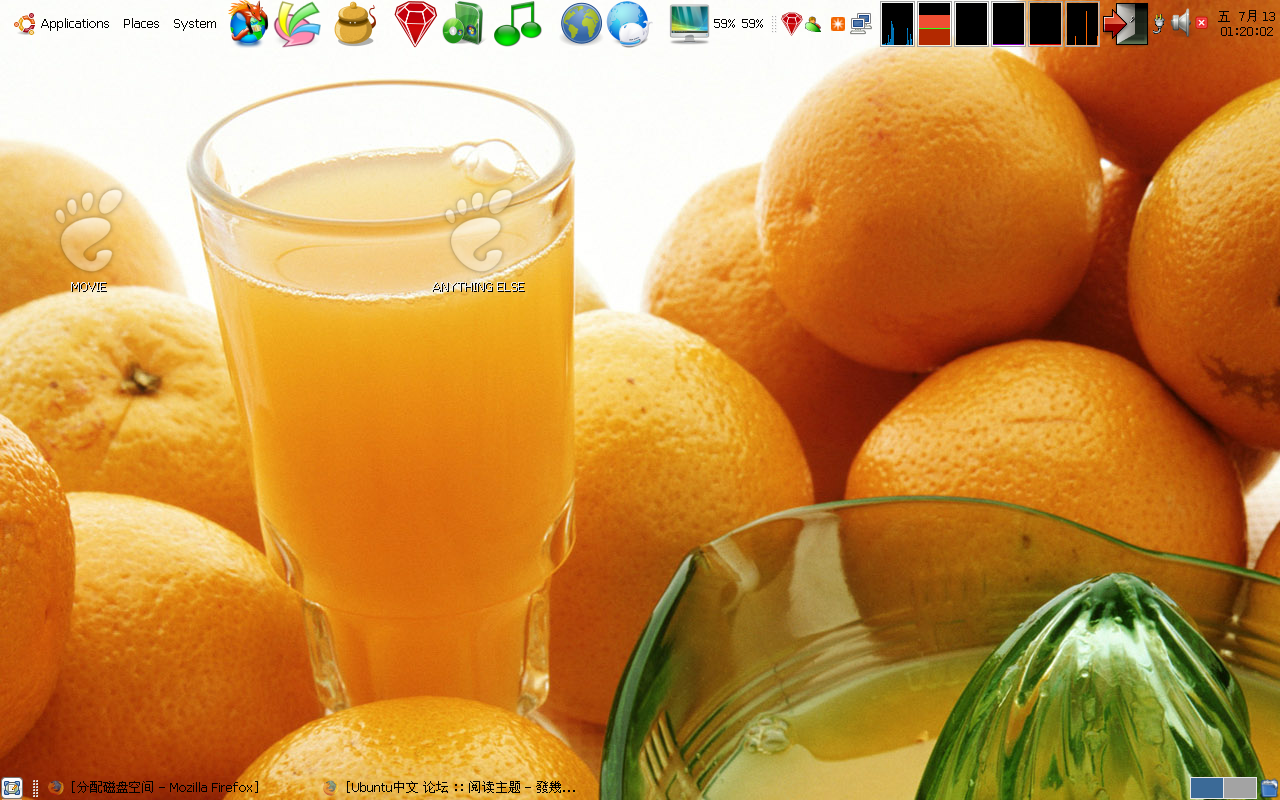Open the orange star notification icon
This screenshot has height=800, width=1280.
pos(838,24)
